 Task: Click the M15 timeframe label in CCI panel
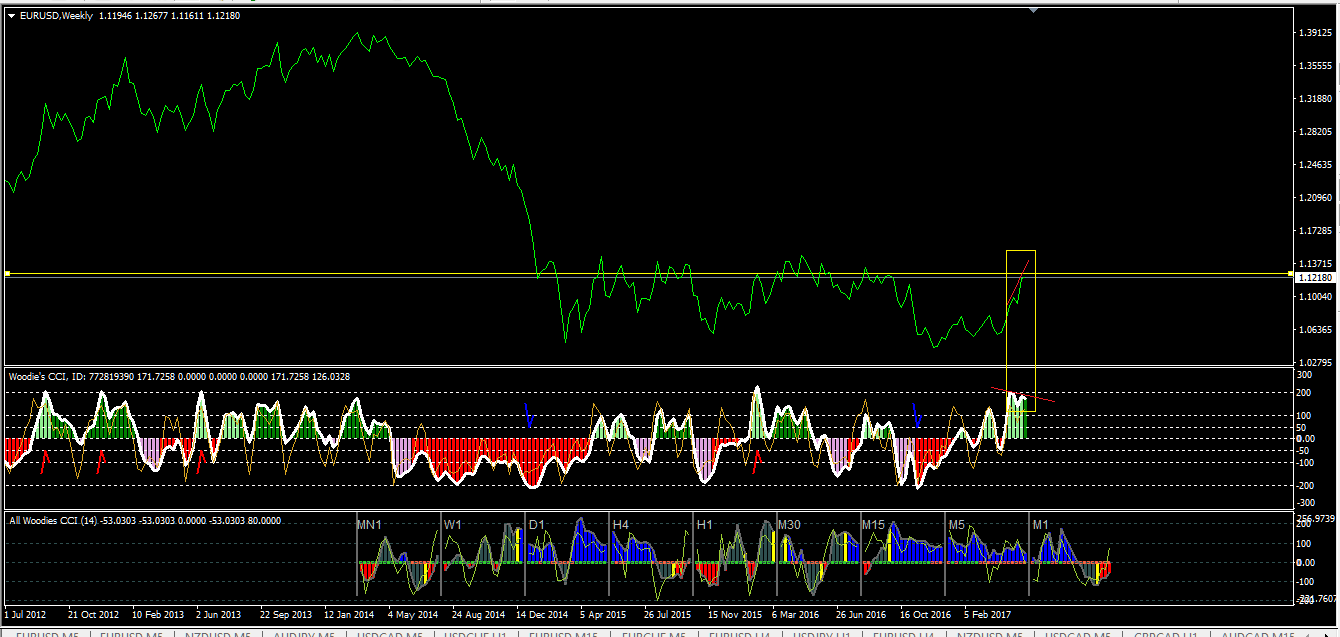point(874,524)
